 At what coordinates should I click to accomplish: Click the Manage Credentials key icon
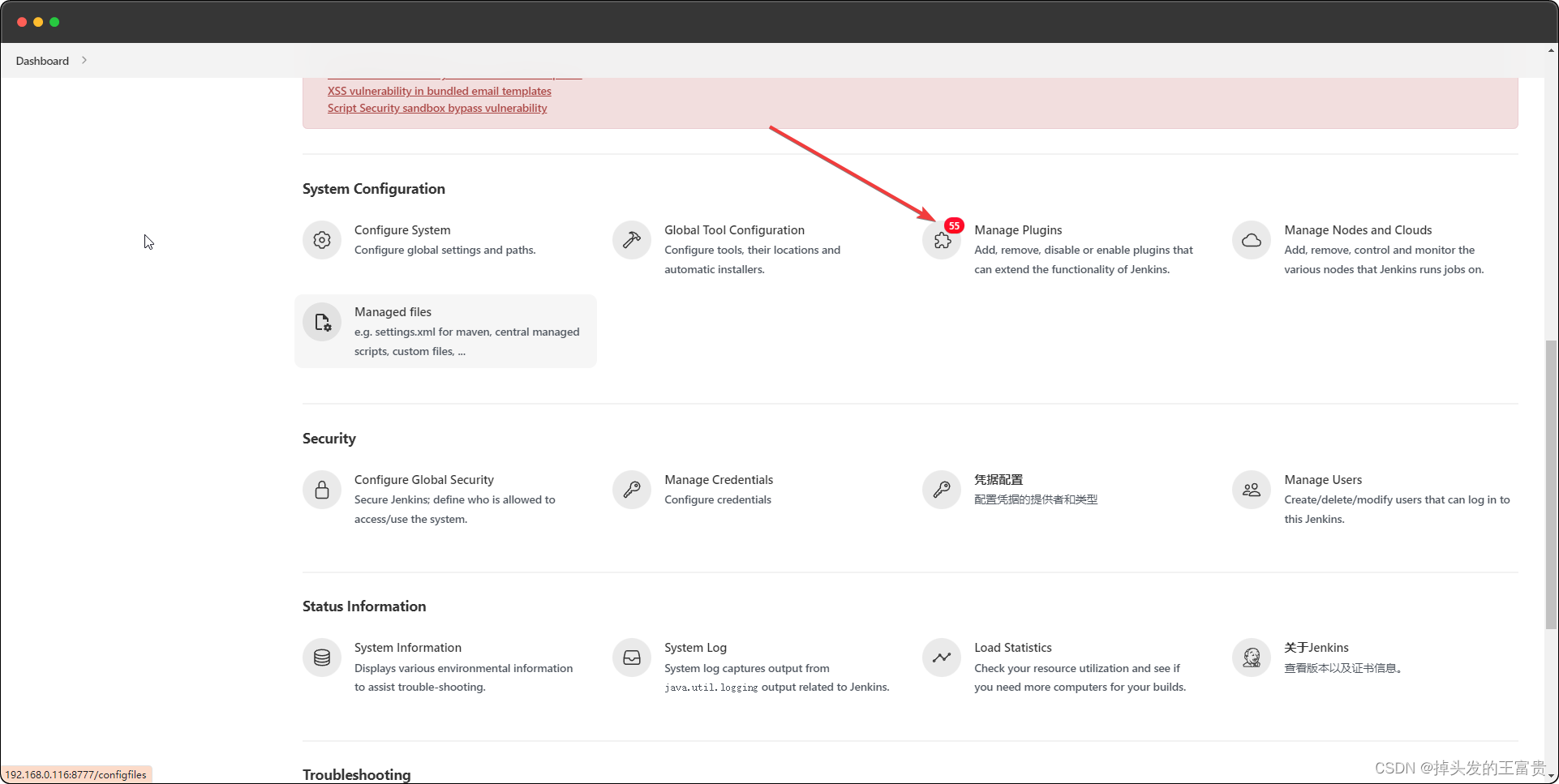pyautogui.click(x=632, y=490)
